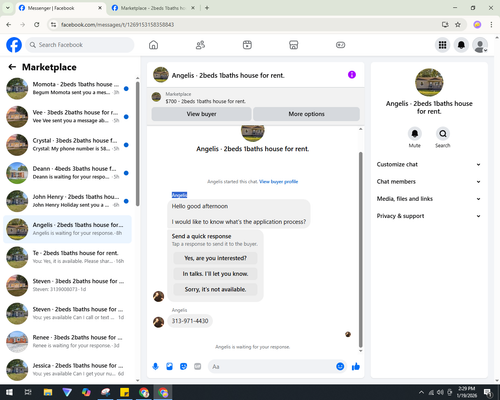Open the Marketplace storefront icon
The image size is (500, 400).
tap(294, 45)
